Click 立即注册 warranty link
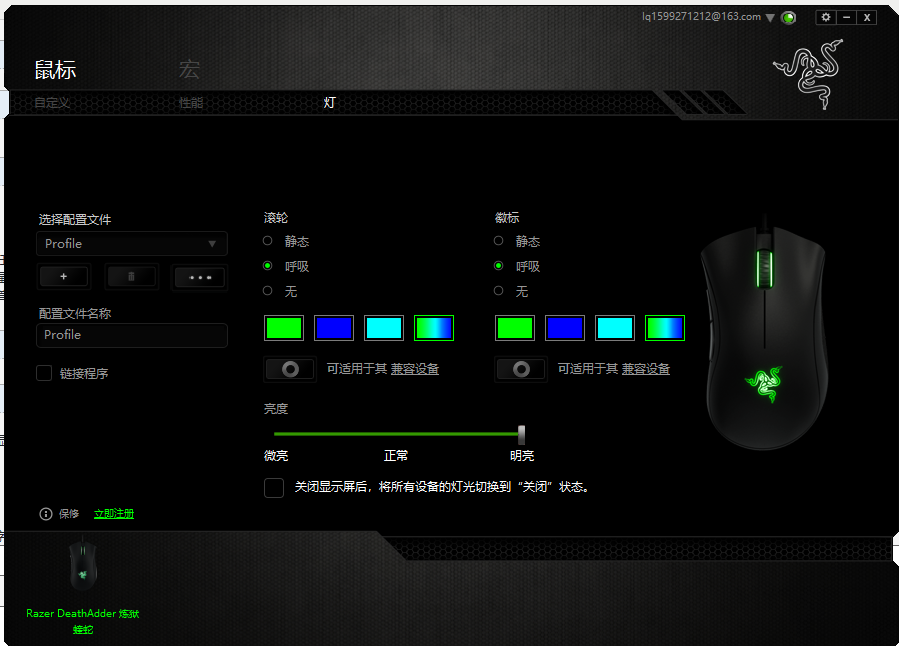Screen dimensions: 899x646 [x=114, y=514]
